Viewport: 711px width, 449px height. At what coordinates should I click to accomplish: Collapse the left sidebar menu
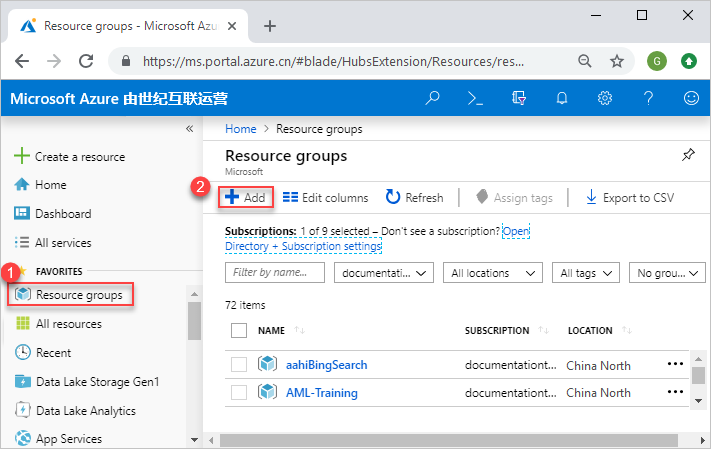pos(190,129)
